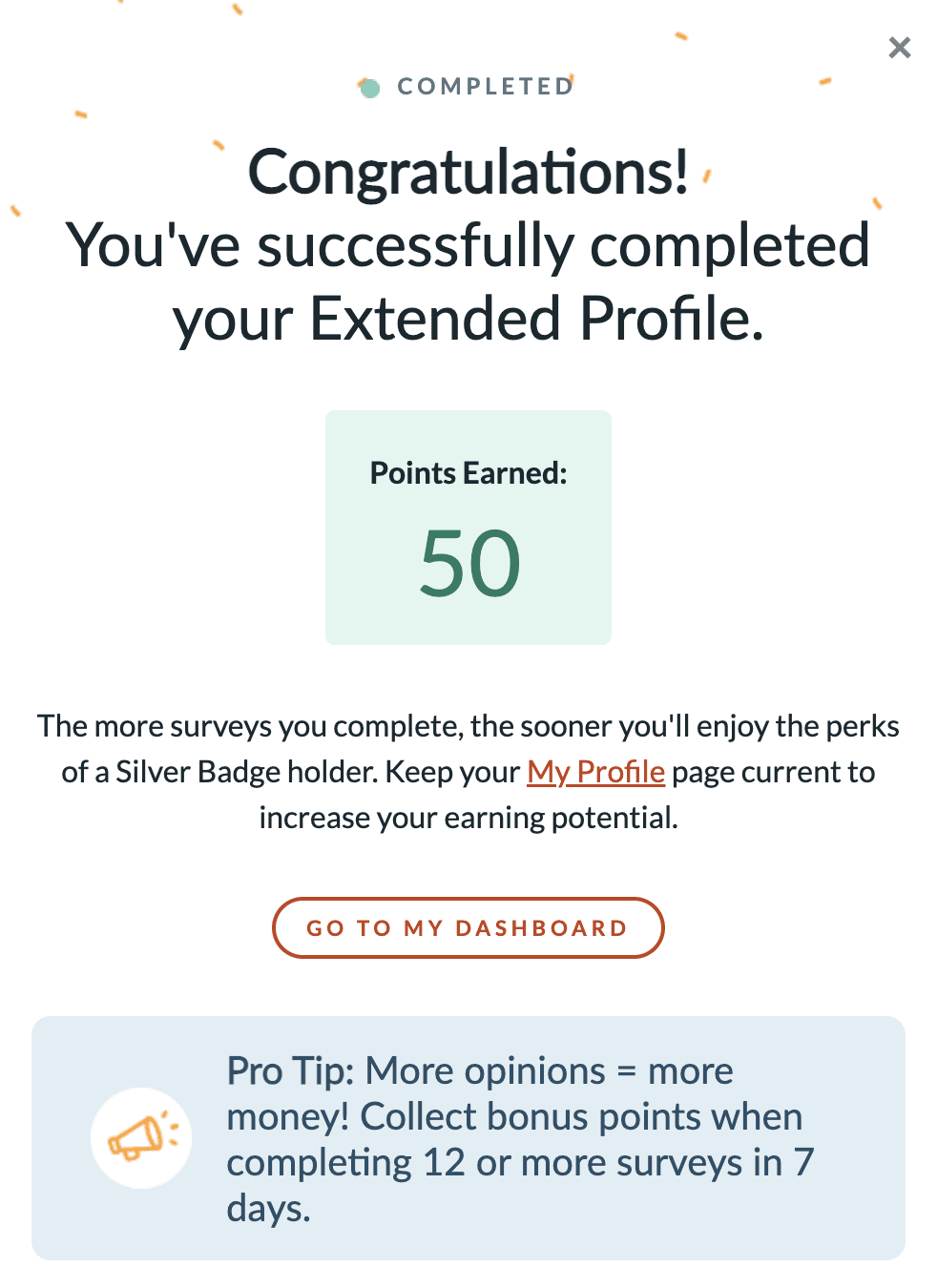Select the Silver Badge perks paragraph
Image resolution: width=937 pixels, height=1288 pixels.
point(468,771)
